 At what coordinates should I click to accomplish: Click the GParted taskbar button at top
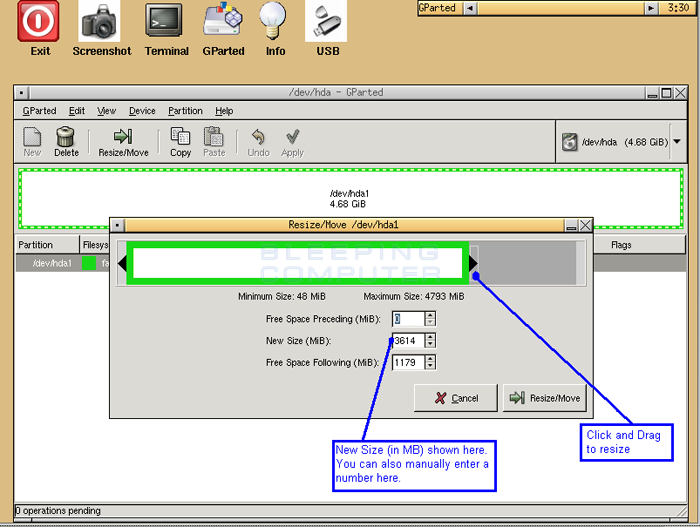(439, 8)
